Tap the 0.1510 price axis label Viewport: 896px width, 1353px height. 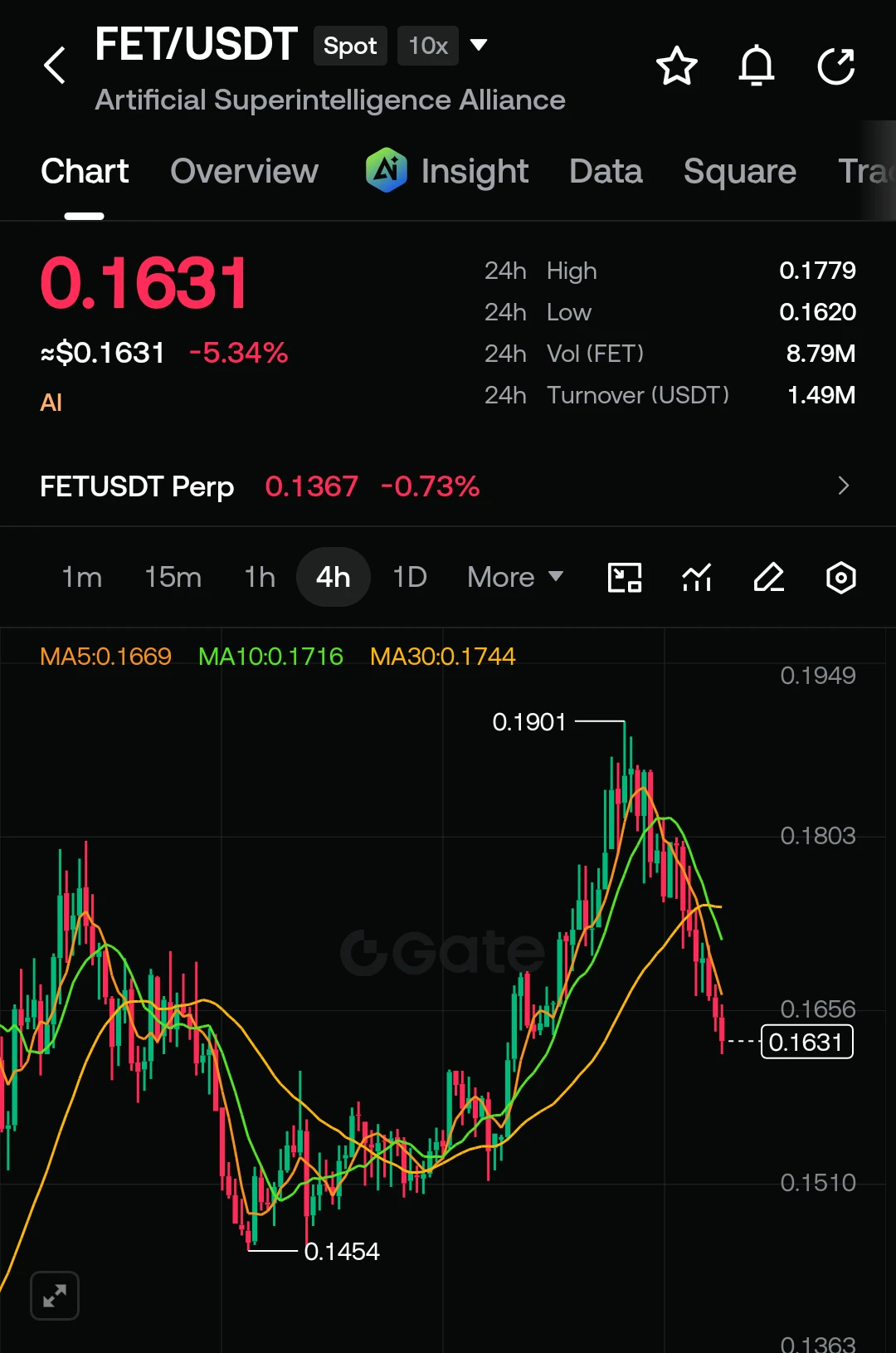pos(818,1183)
